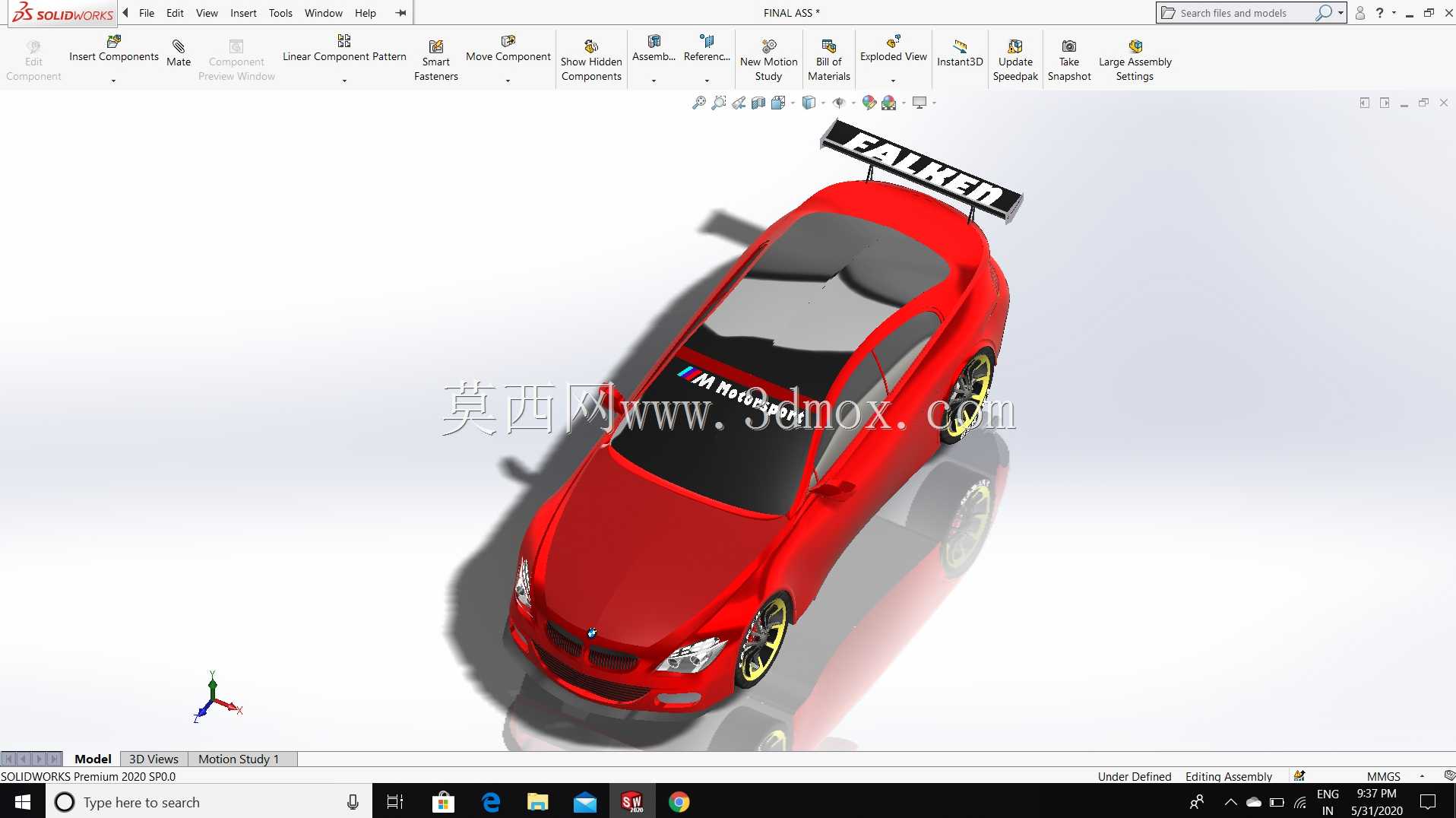Open Microsoft Edge from the taskbar
This screenshot has height=818, width=1456.
point(491,802)
